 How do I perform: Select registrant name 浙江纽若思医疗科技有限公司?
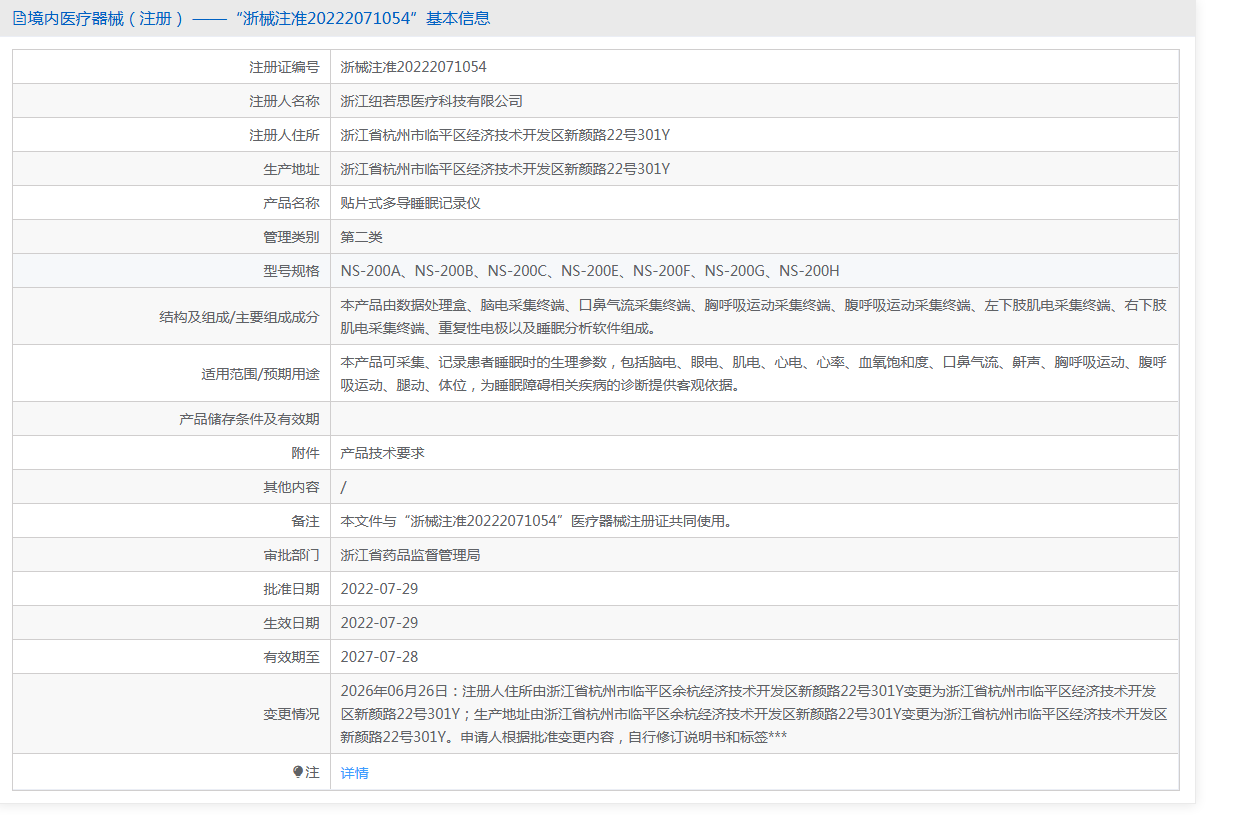(432, 101)
